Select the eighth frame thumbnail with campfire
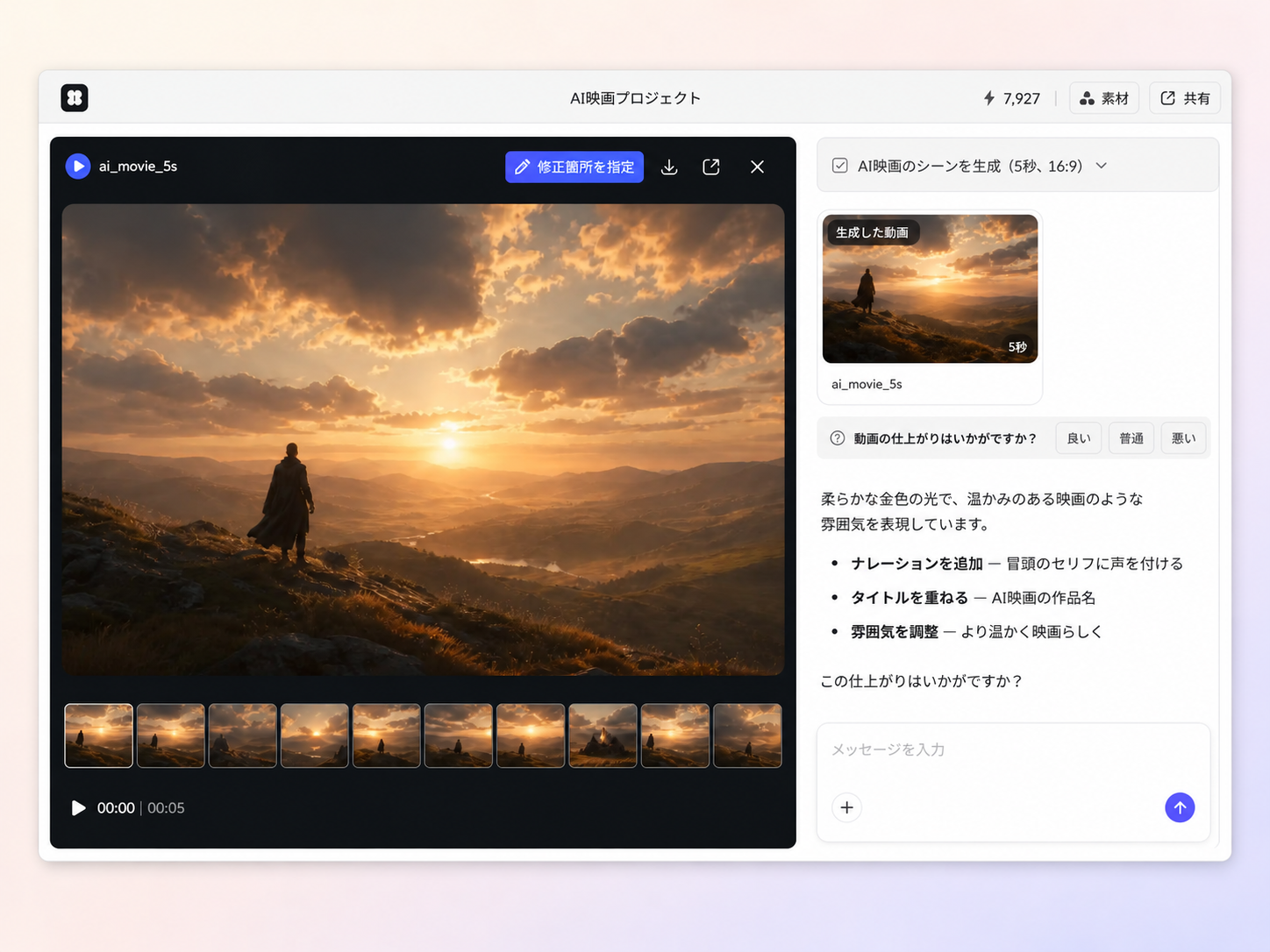Image resolution: width=1270 pixels, height=952 pixels. 603,735
